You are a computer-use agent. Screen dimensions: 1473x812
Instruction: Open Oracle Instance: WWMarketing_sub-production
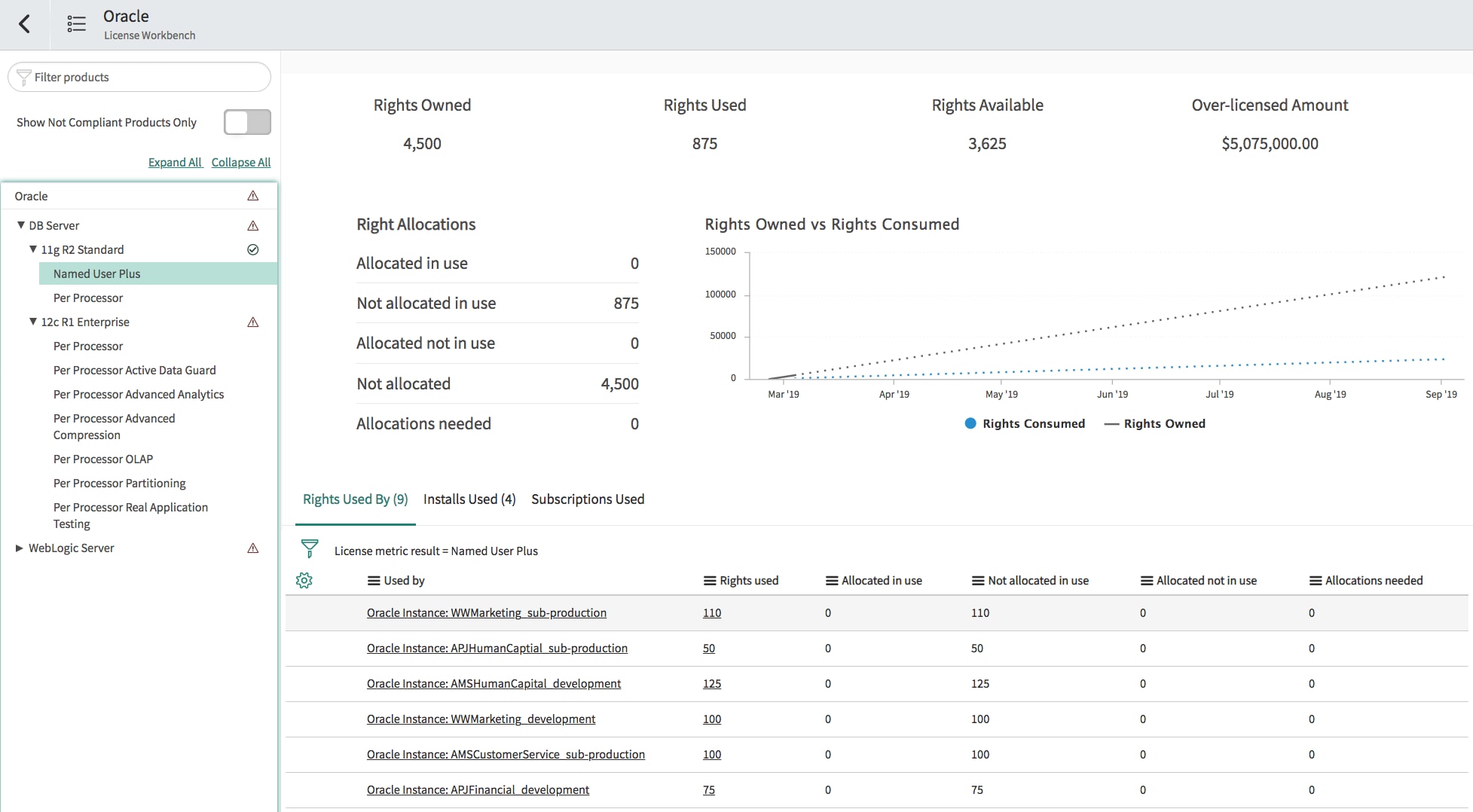486,612
